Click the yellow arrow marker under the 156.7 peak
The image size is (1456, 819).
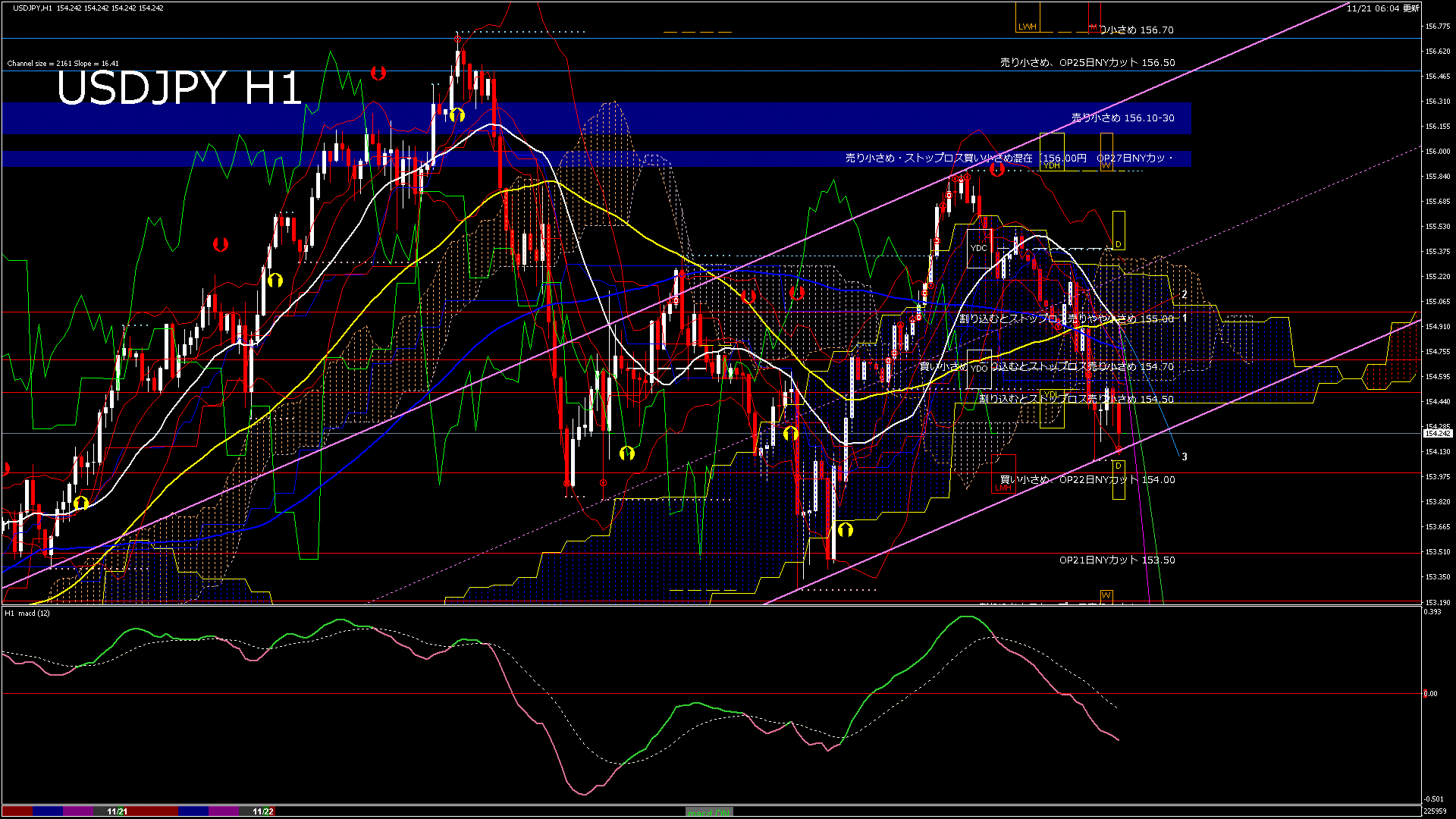pos(457,115)
